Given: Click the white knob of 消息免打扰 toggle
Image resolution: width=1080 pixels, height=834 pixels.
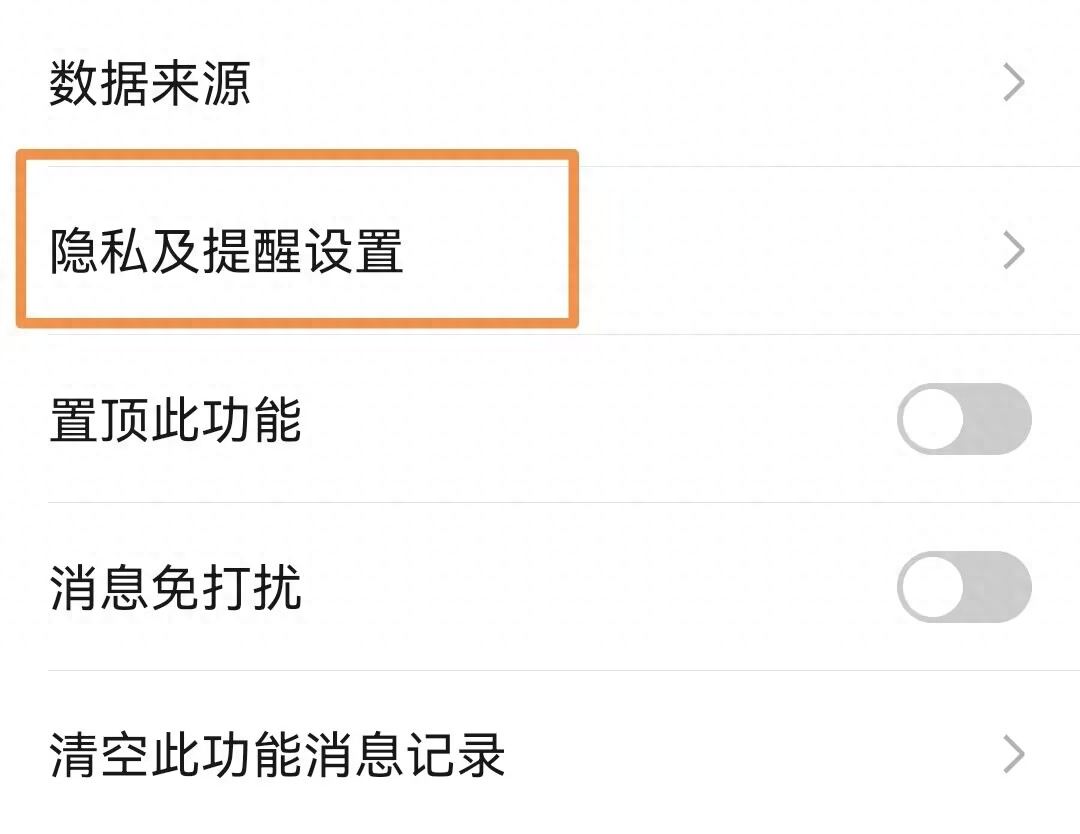Looking at the screenshot, I should tap(932, 587).
